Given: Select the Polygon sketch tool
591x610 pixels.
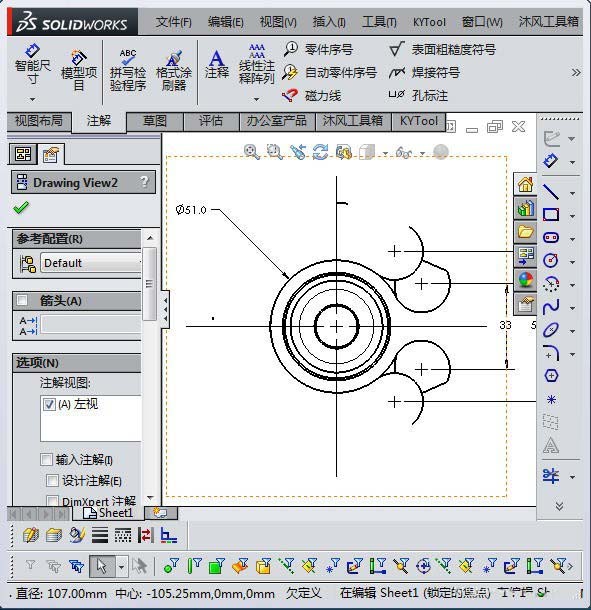Looking at the screenshot, I should [x=551, y=375].
